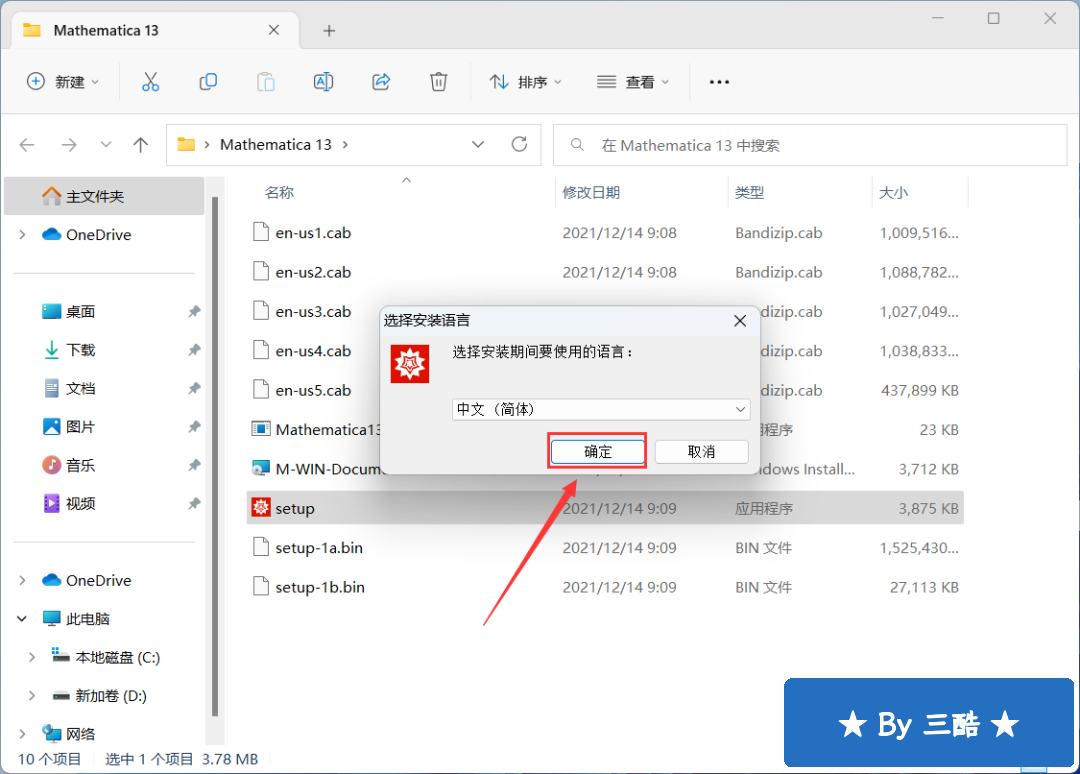Click 取消 in the language dialog
Viewport: 1080px width, 774px height.
coord(701,452)
